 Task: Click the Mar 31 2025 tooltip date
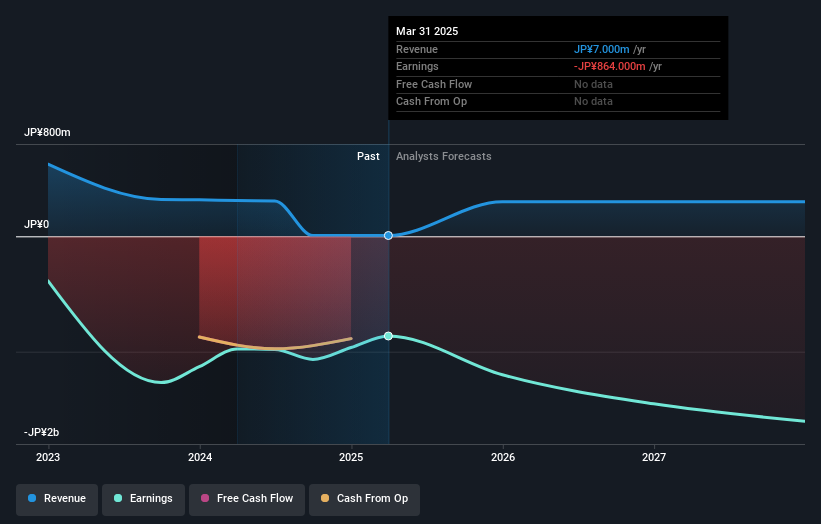[427, 31]
